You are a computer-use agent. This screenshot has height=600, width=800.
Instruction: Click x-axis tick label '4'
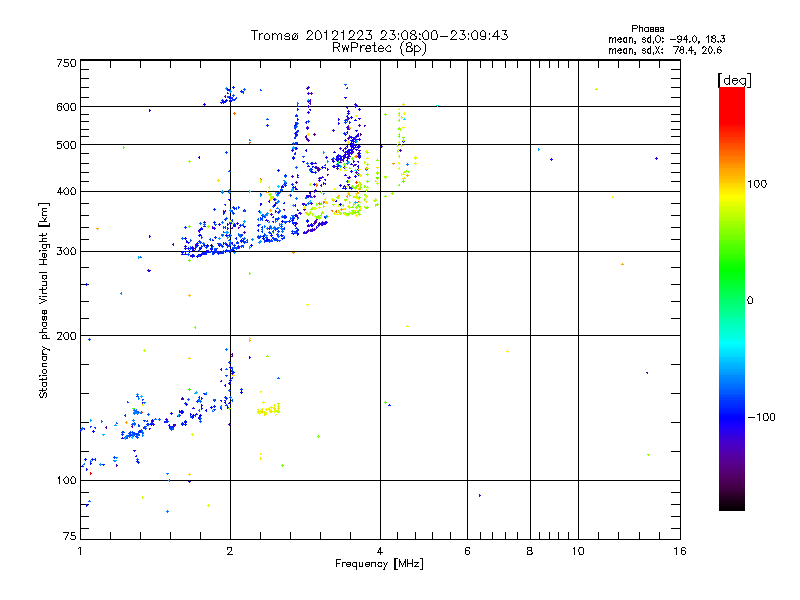[380, 551]
